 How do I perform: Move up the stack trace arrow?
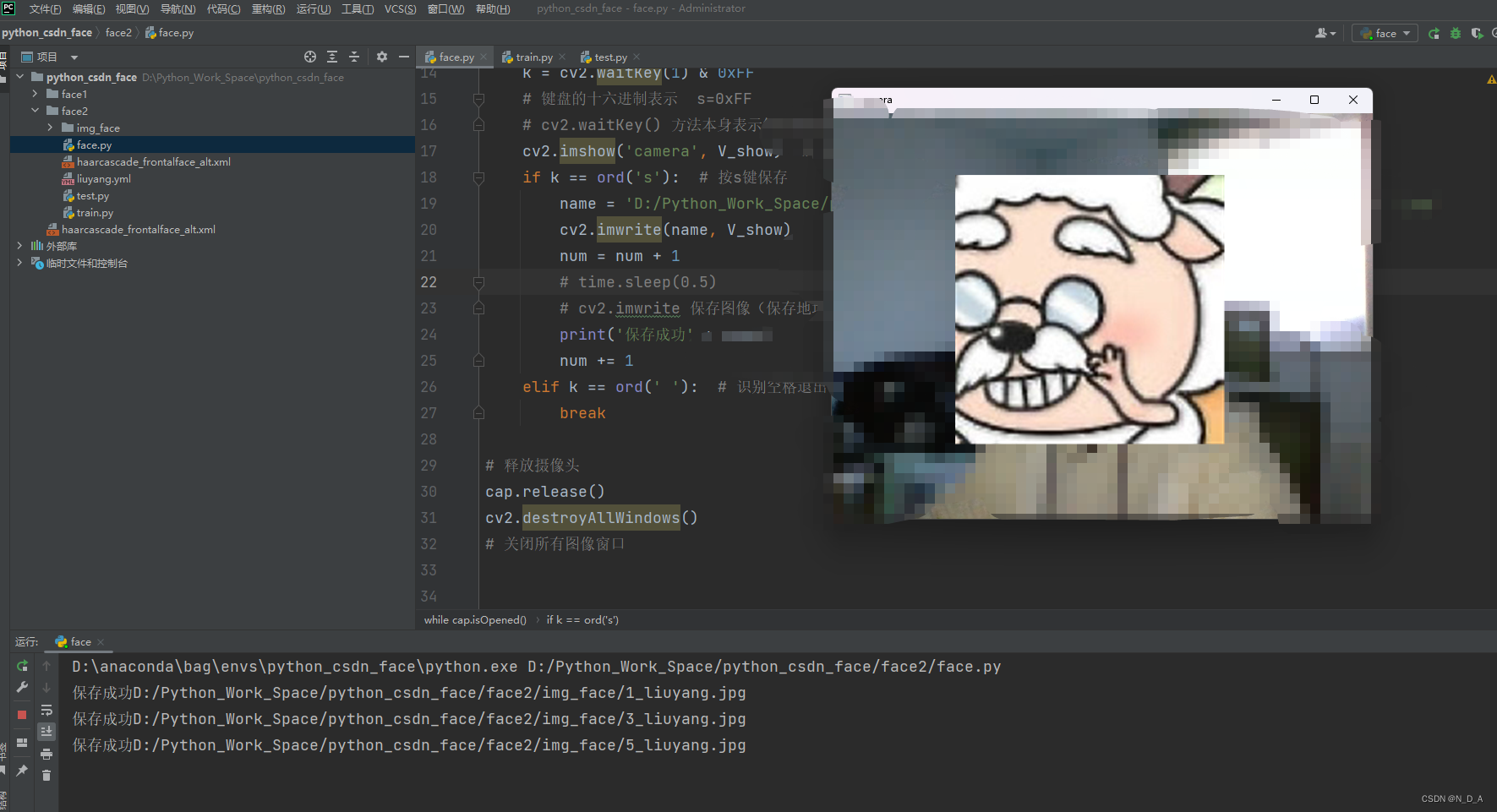(x=46, y=666)
